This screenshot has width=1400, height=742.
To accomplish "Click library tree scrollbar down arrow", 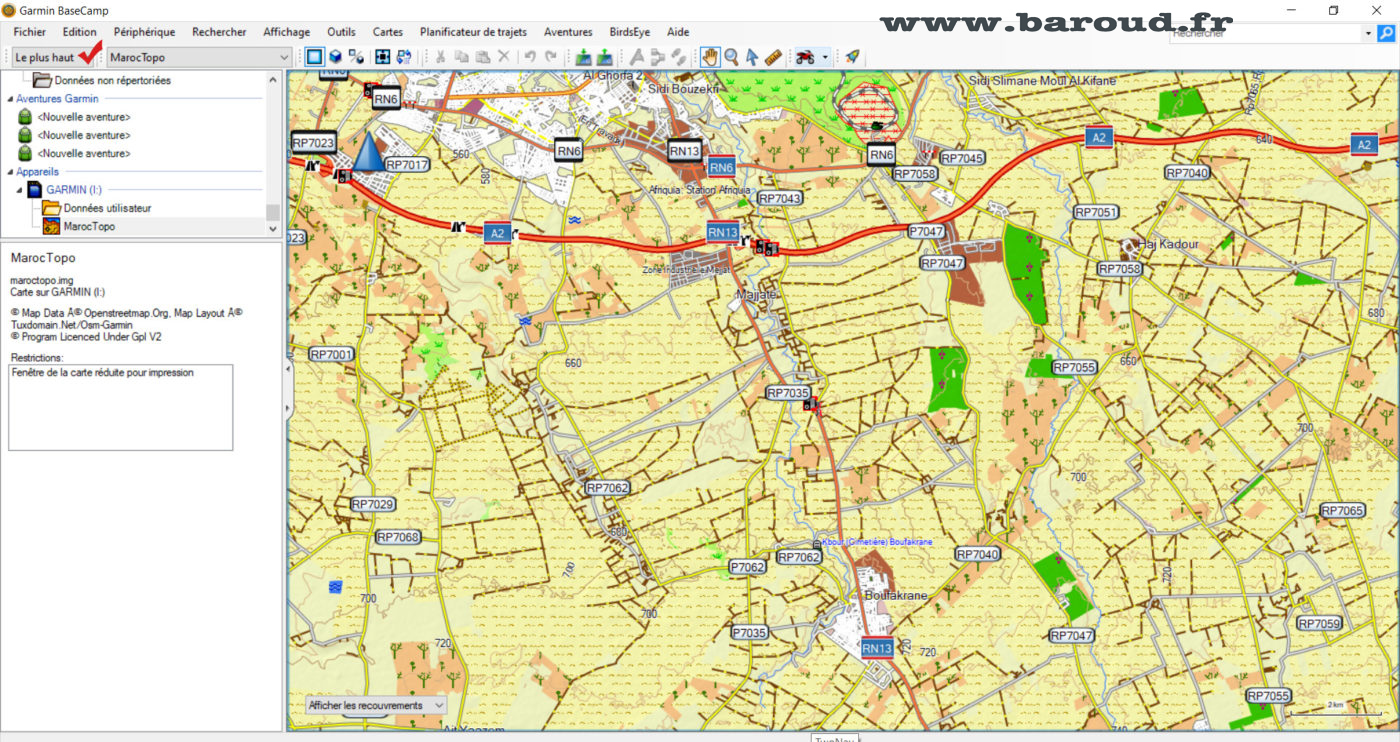I will (273, 228).
